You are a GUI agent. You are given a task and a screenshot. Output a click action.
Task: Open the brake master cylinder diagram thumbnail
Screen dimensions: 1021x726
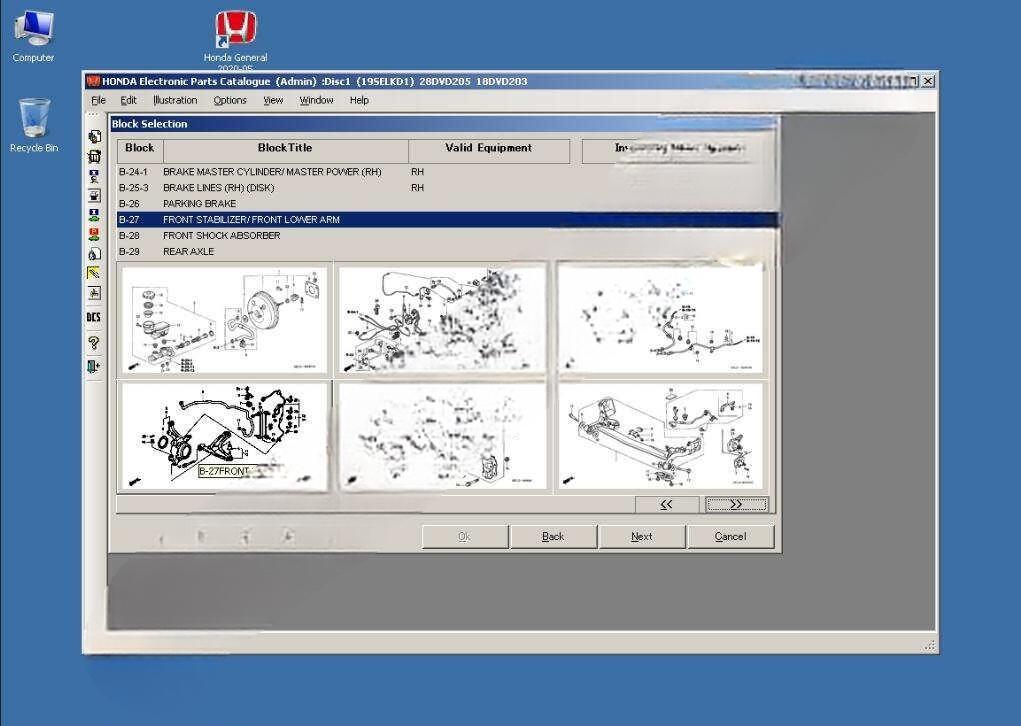tap(225, 320)
